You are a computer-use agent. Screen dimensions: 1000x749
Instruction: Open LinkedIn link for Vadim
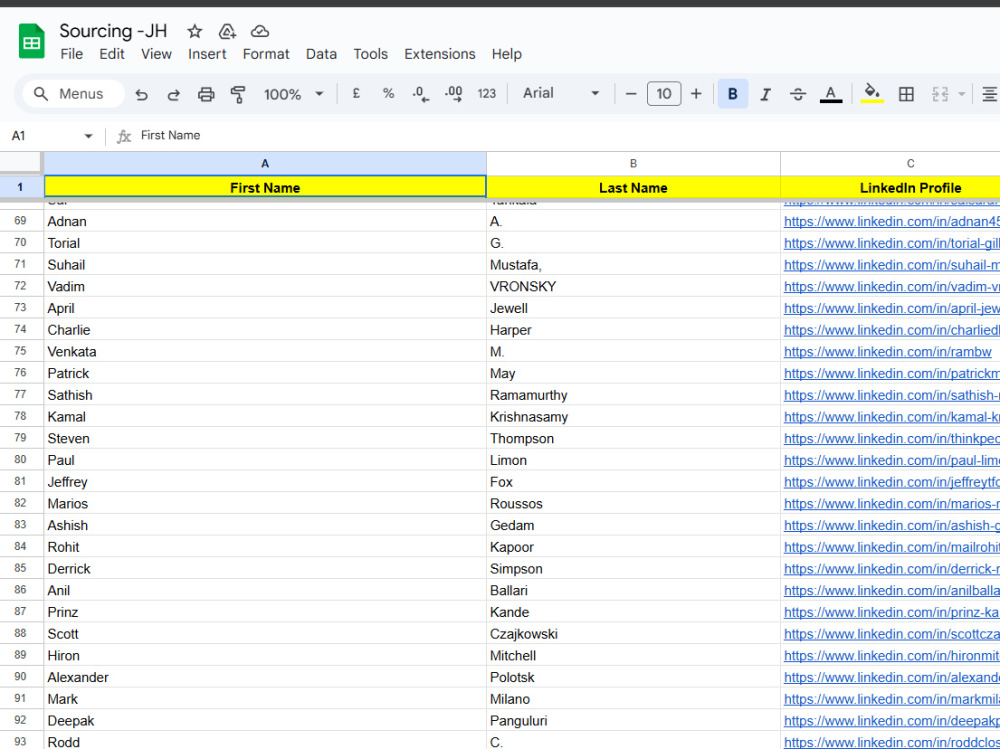[891, 287]
